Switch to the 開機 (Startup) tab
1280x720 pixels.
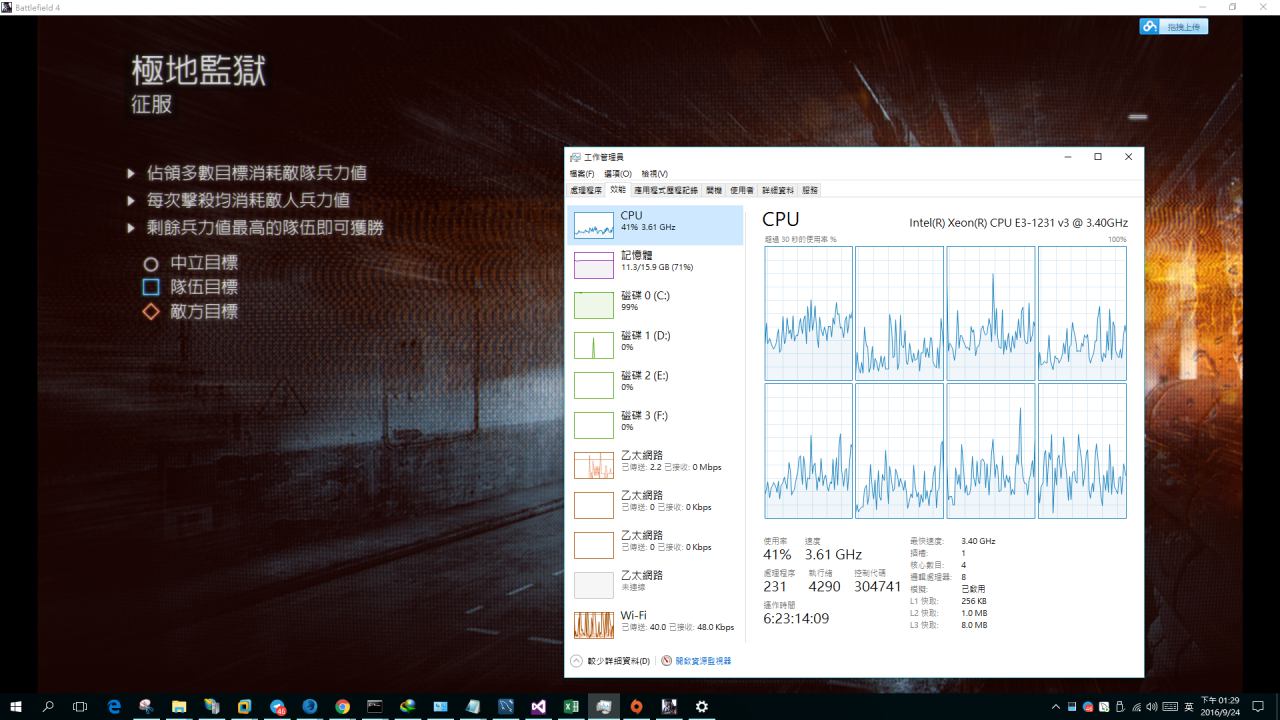point(713,190)
